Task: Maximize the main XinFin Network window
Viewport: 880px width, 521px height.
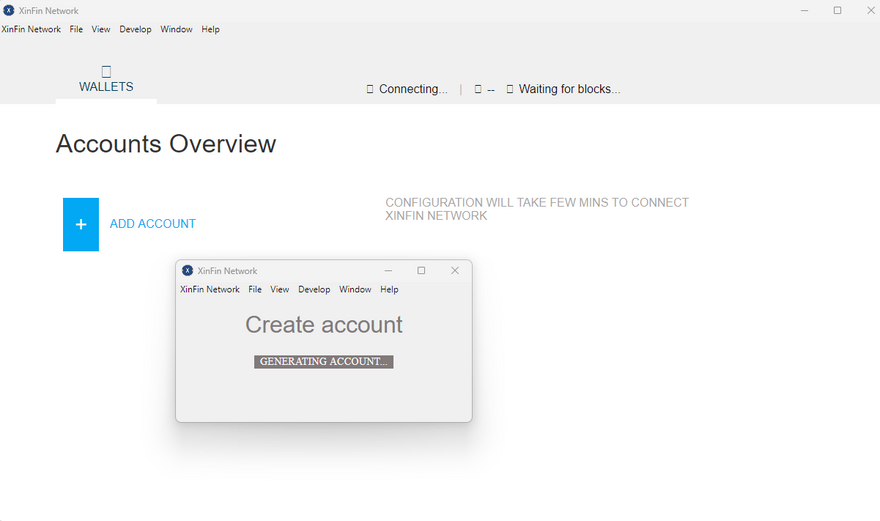Action: 837,10
